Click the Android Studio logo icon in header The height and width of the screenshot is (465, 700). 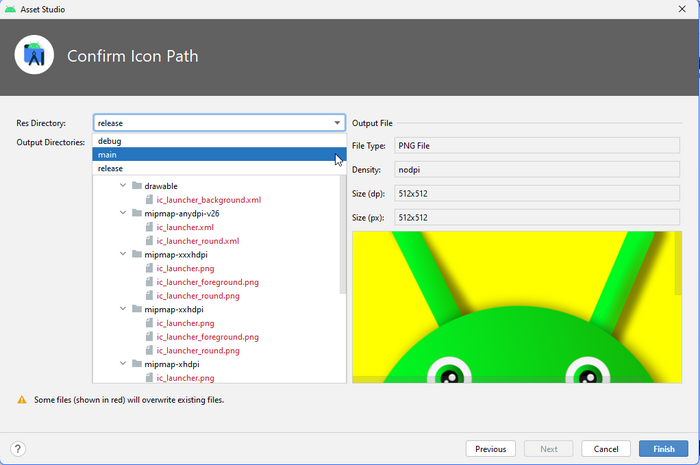[34, 55]
